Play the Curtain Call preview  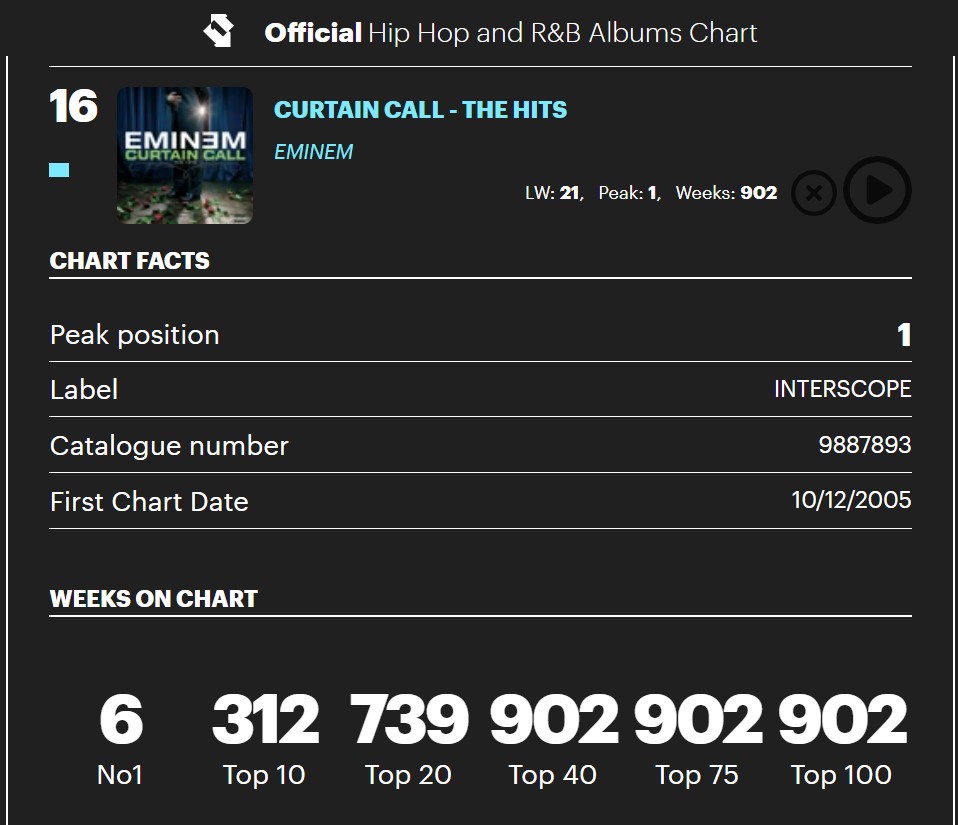tap(876, 191)
